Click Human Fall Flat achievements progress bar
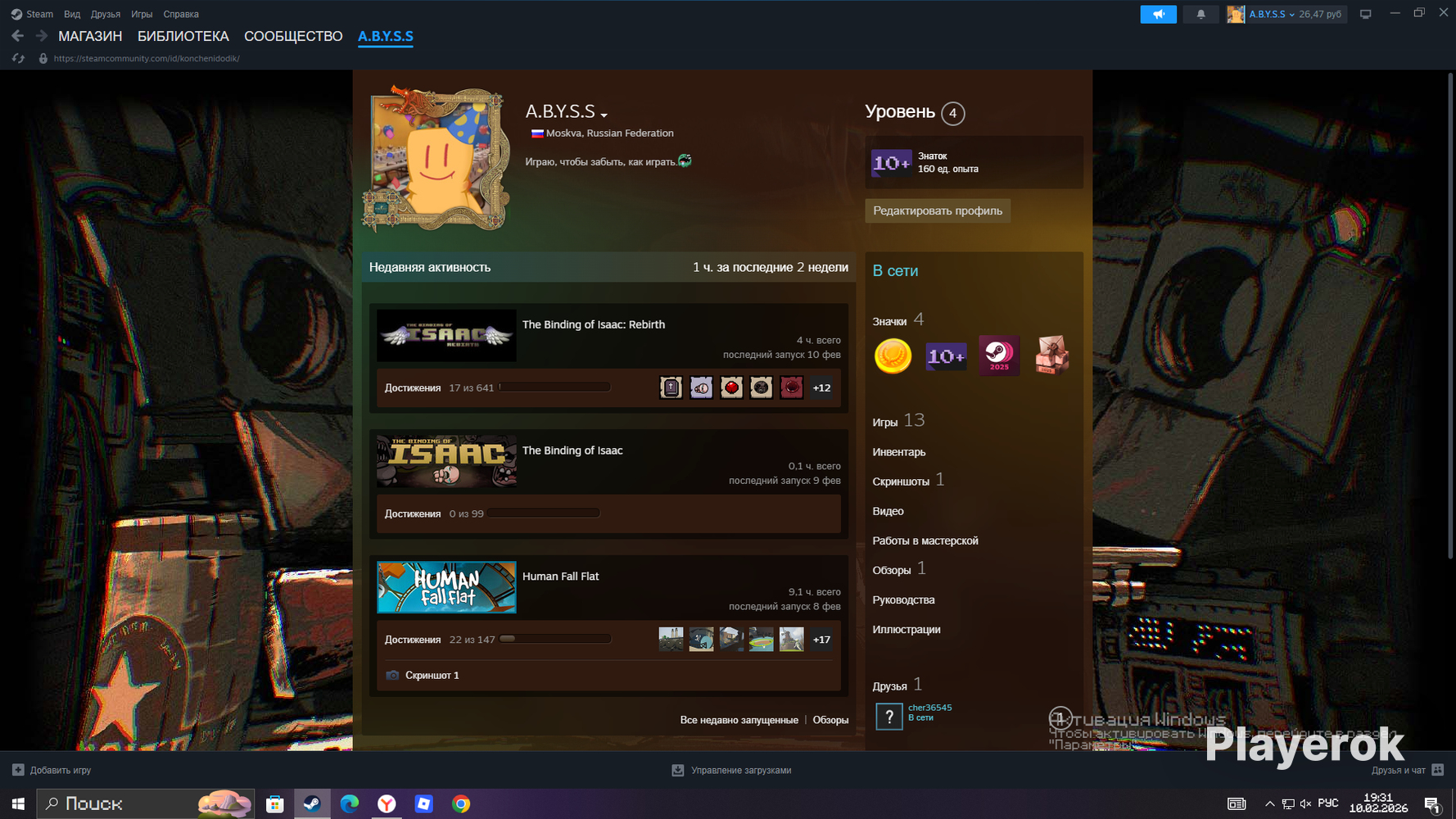The image size is (1456, 819). [x=554, y=639]
